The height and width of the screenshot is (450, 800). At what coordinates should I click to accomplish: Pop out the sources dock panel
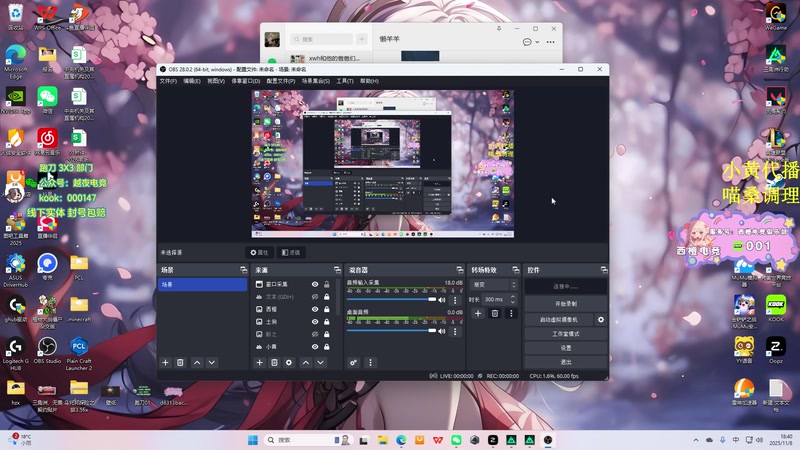(x=337, y=269)
